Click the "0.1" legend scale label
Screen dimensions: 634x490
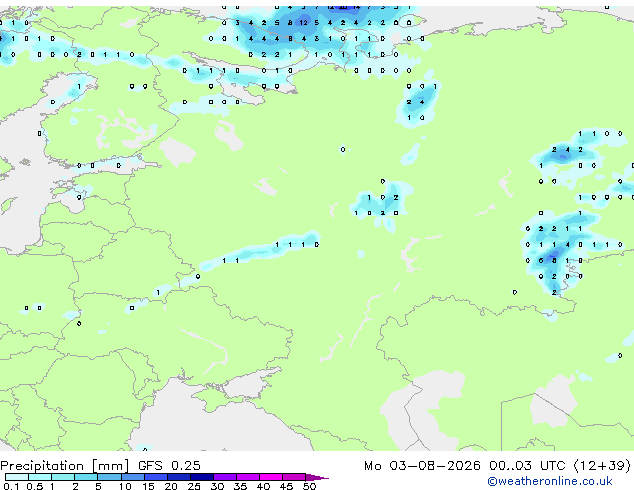pos(11,486)
